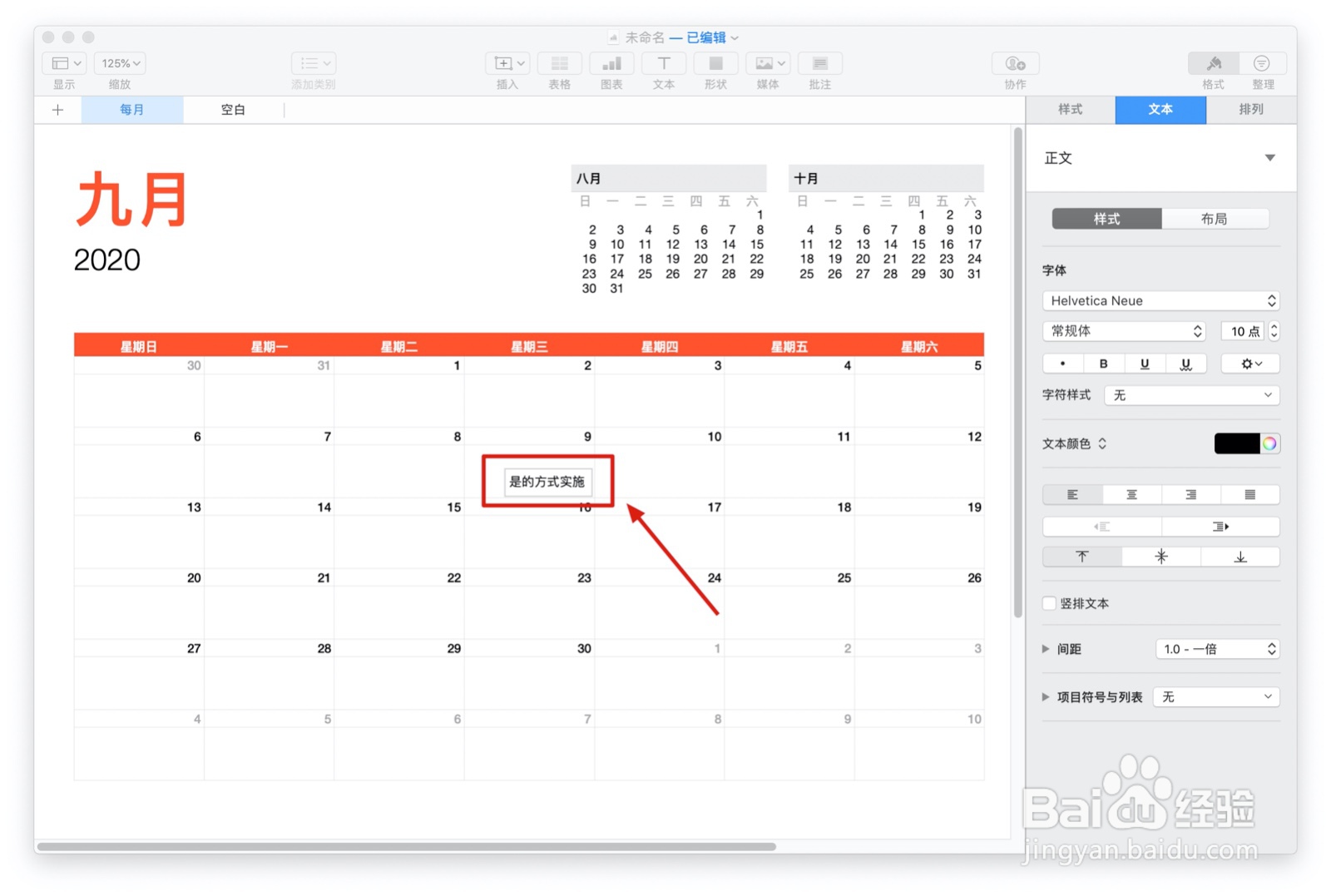
Task: Open the 图表 chart insertion tool
Action: coord(611,63)
